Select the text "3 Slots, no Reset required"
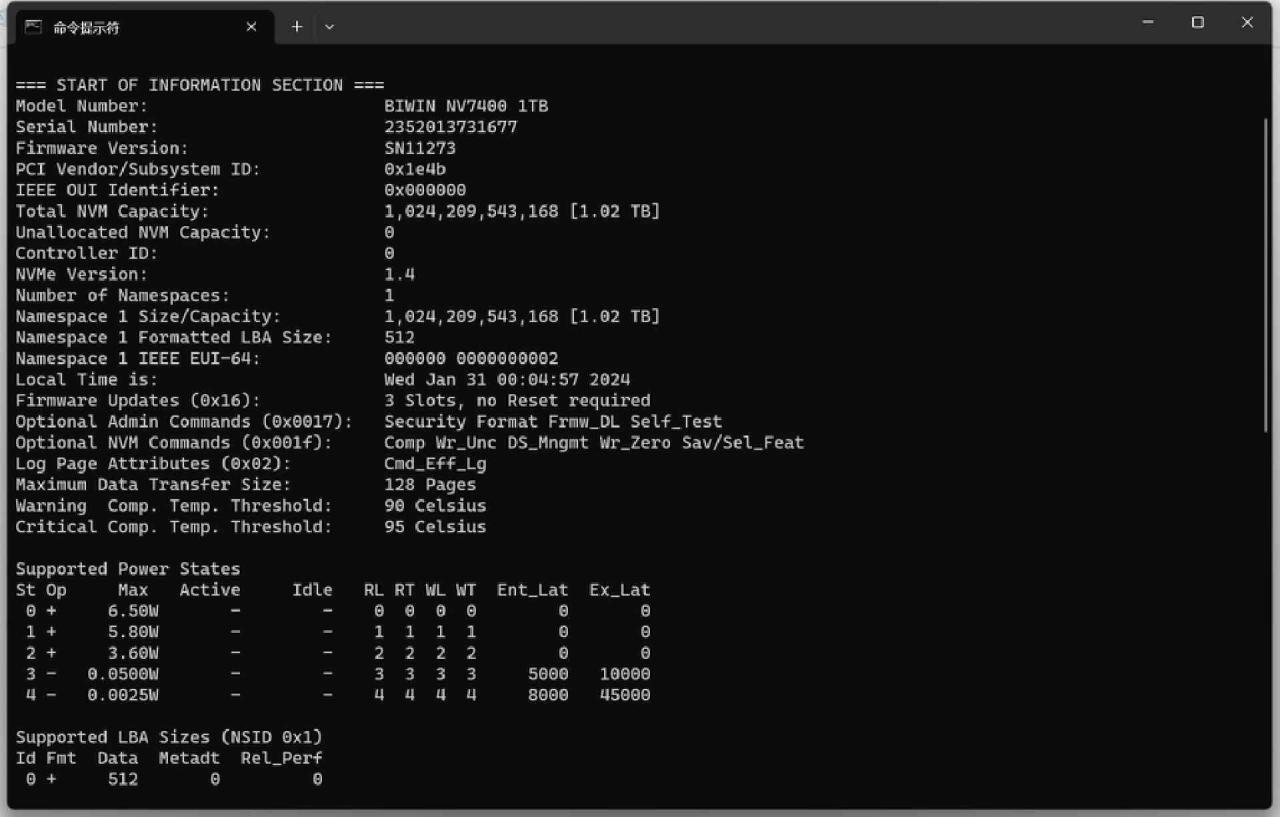 click(517, 400)
